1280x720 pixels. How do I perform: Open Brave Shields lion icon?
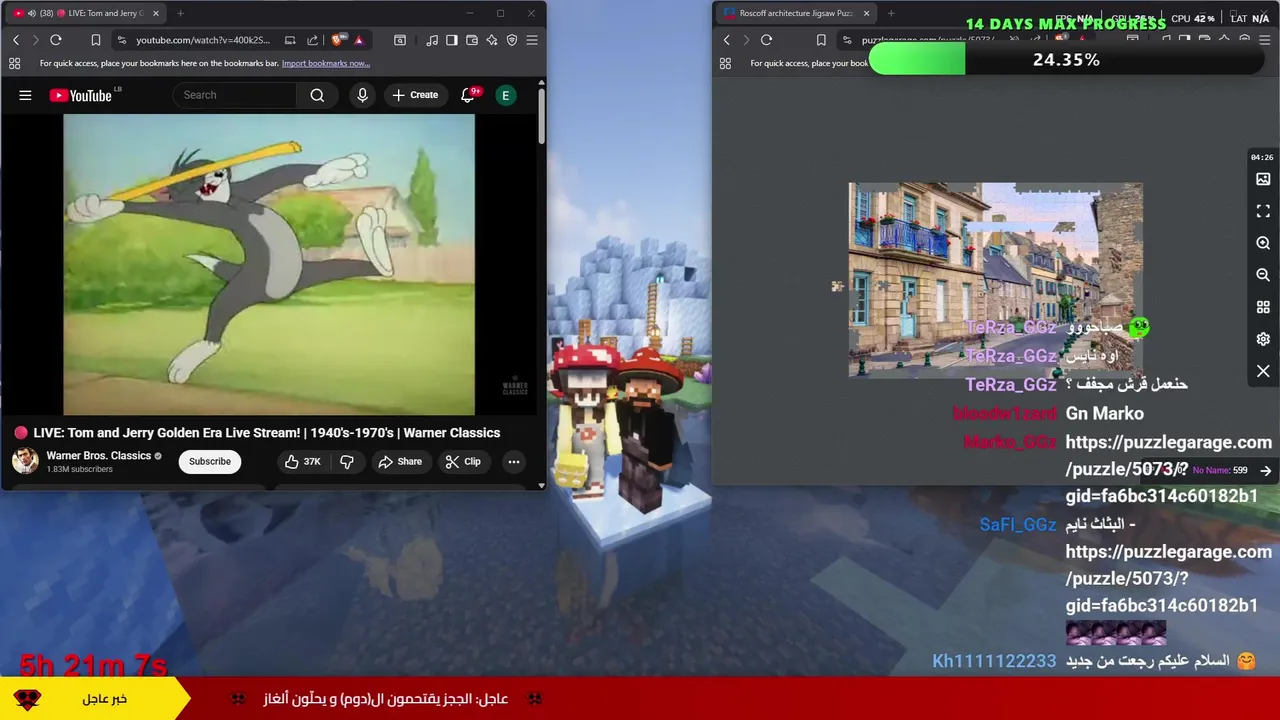point(338,40)
